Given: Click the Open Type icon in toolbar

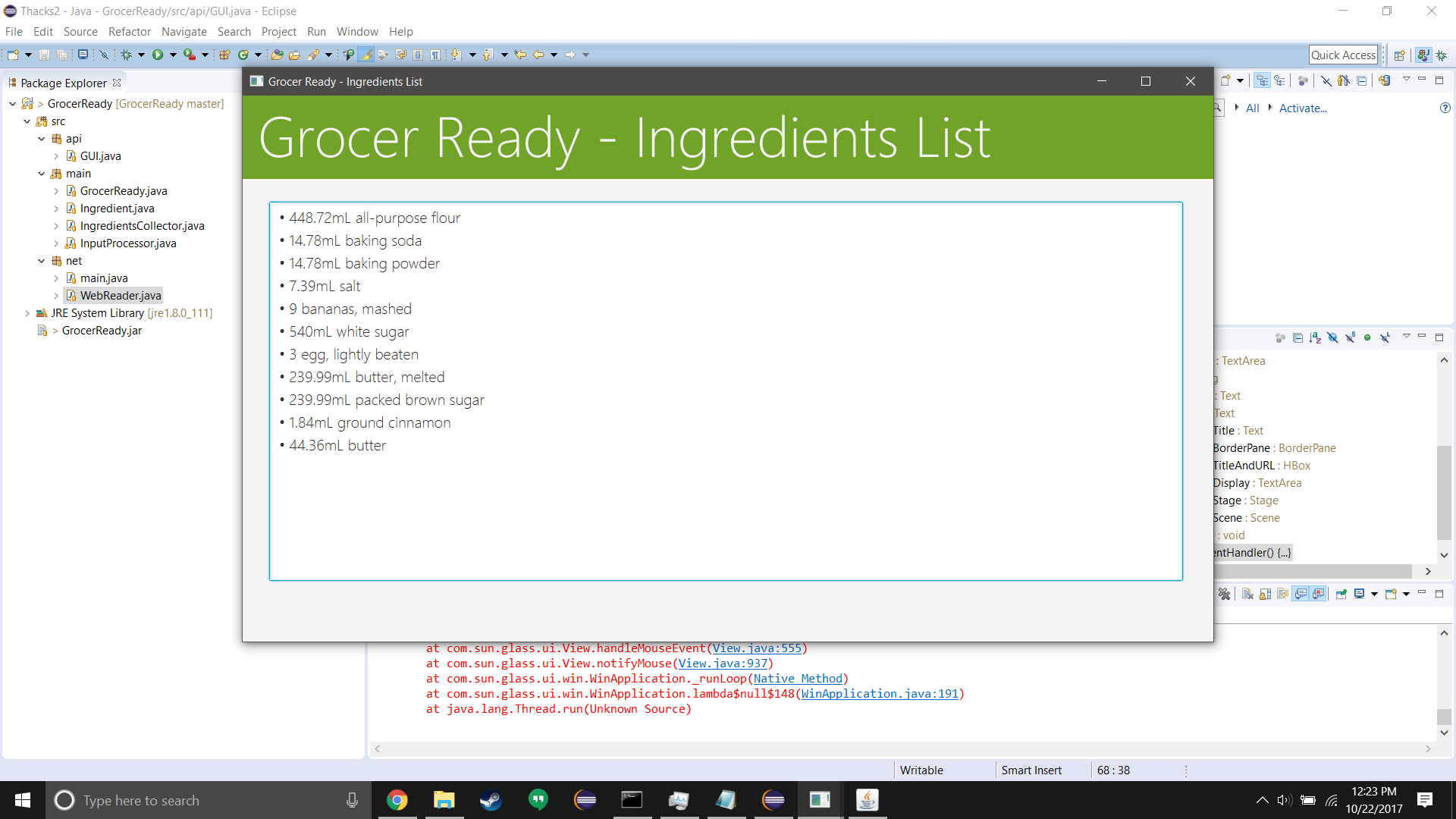Looking at the screenshot, I should (278, 55).
